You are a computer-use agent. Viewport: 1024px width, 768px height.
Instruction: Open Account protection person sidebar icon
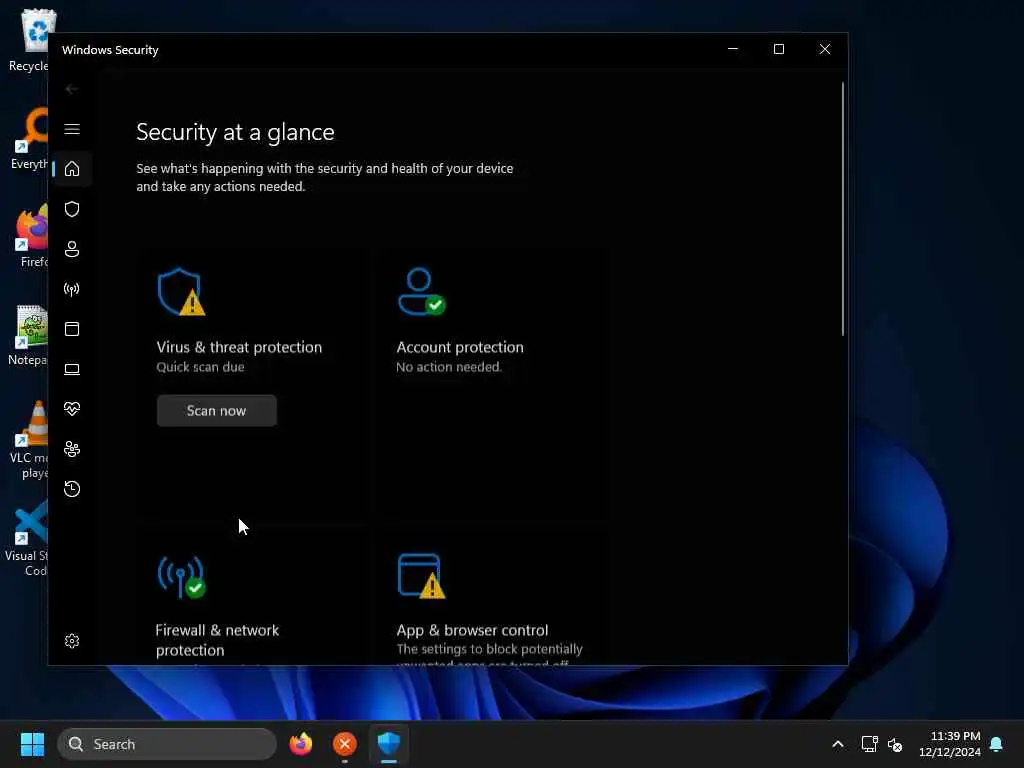point(72,249)
